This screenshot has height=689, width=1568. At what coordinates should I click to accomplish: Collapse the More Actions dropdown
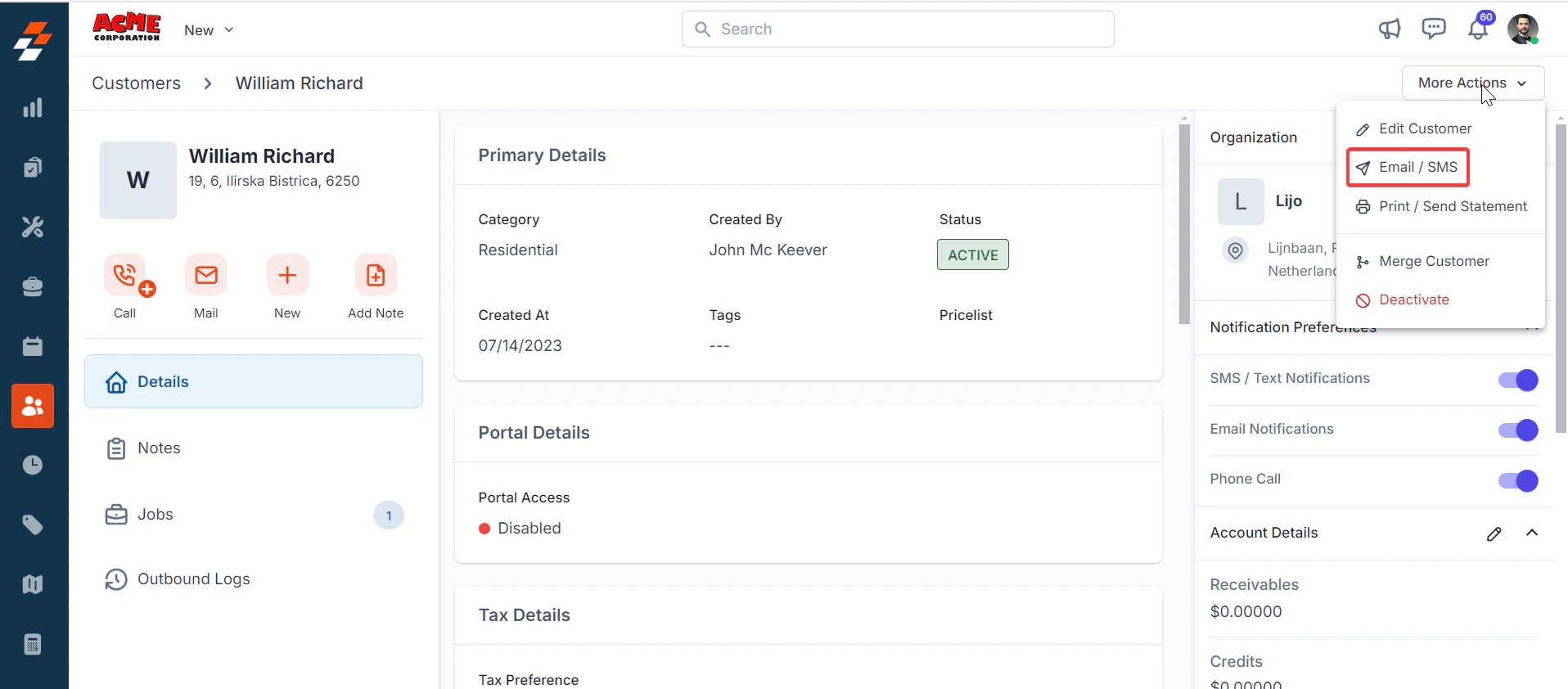[1473, 83]
